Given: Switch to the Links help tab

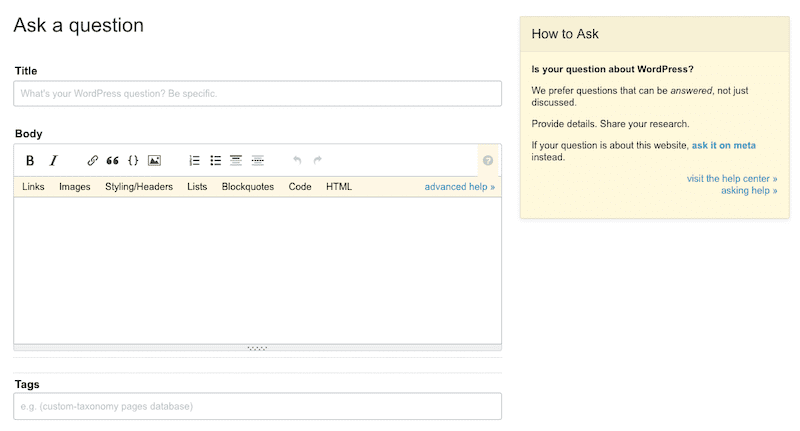Looking at the screenshot, I should click(x=33, y=187).
